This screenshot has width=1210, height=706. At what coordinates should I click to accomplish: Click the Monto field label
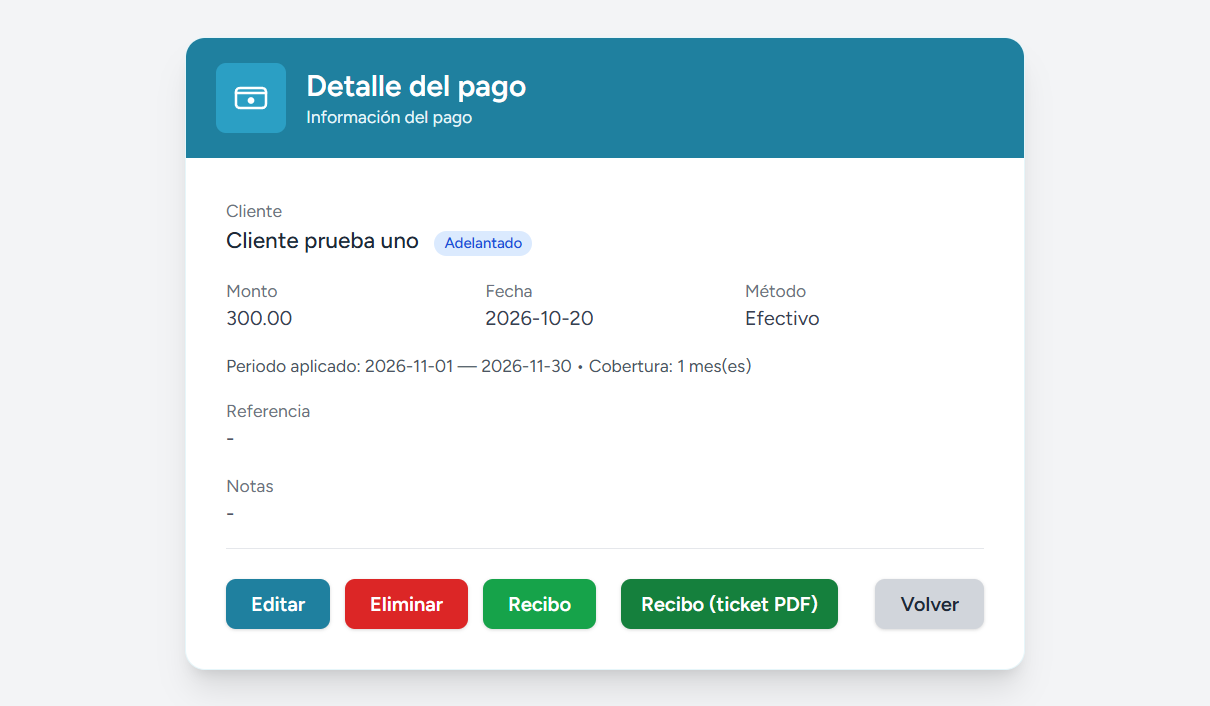click(252, 291)
